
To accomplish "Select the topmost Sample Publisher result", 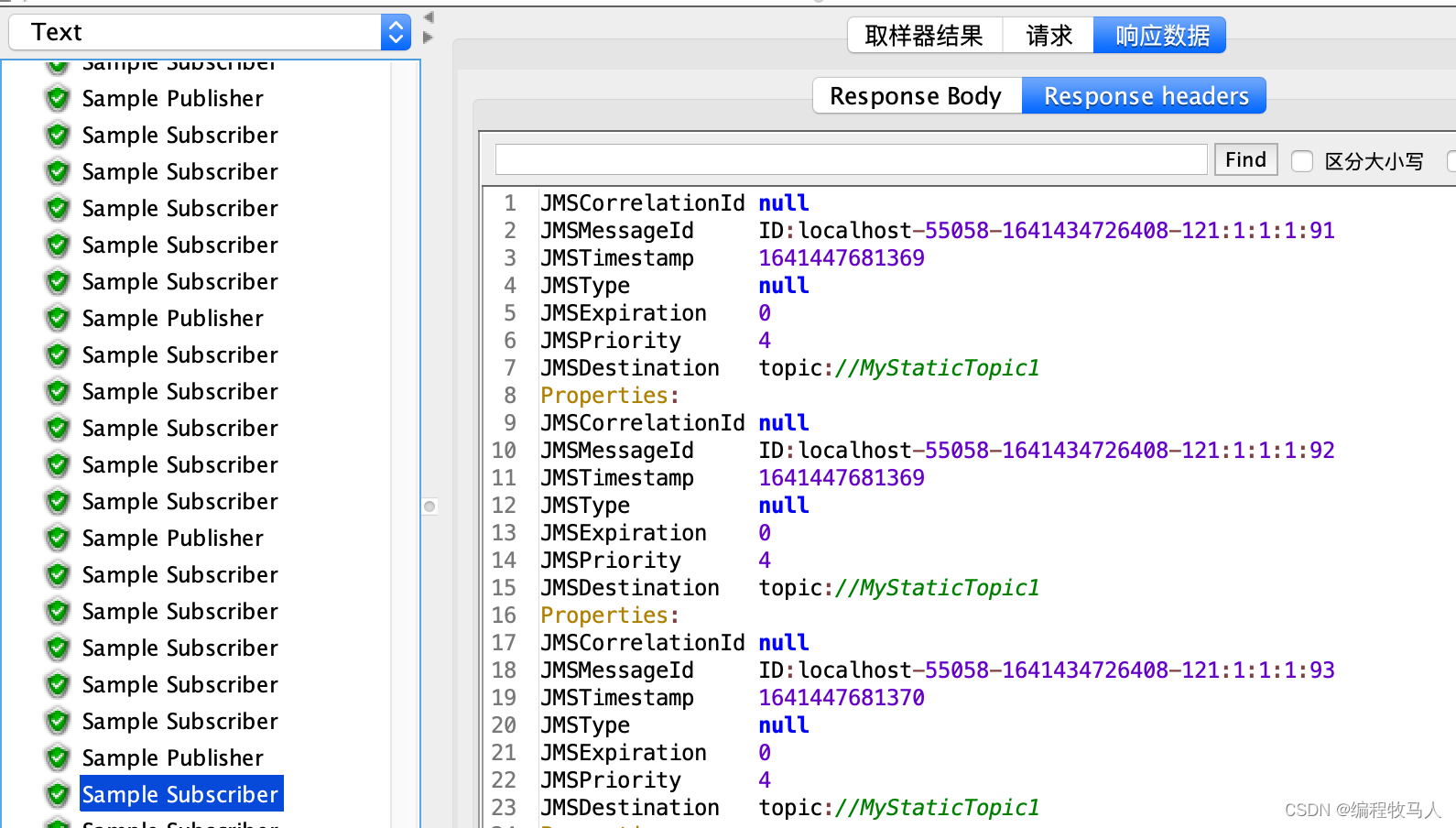I will tap(172, 98).
